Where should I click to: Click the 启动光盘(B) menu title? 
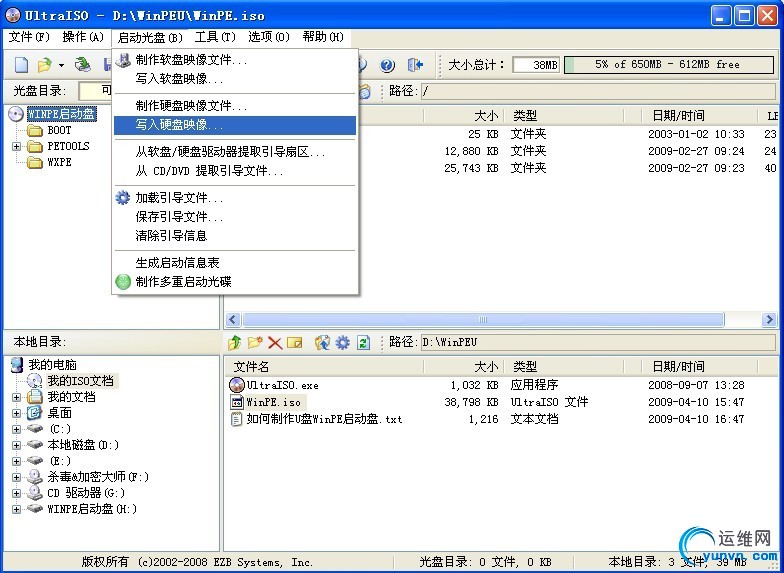click(x=150, y=38)
